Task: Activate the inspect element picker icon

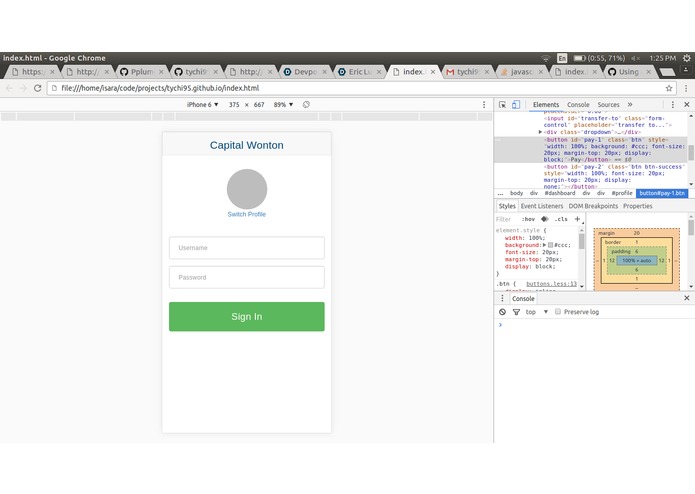Action: tap(502, 105)
